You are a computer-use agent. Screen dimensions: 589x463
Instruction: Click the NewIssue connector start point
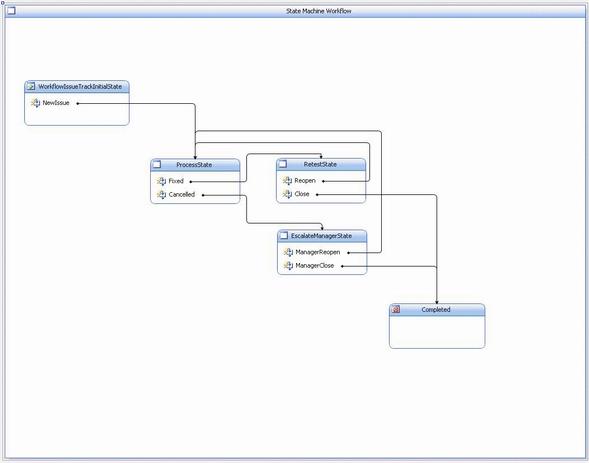pyautogui.click(x=77, y=103)
